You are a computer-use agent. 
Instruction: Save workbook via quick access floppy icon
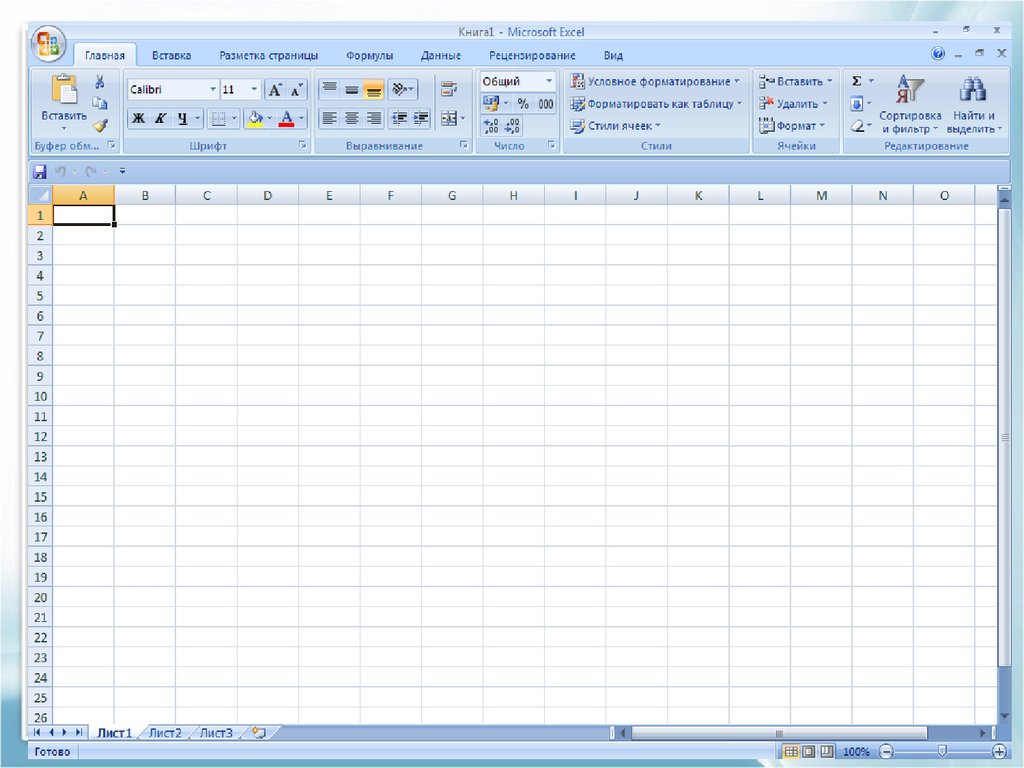pyautogui.click(x=40, y=172)
